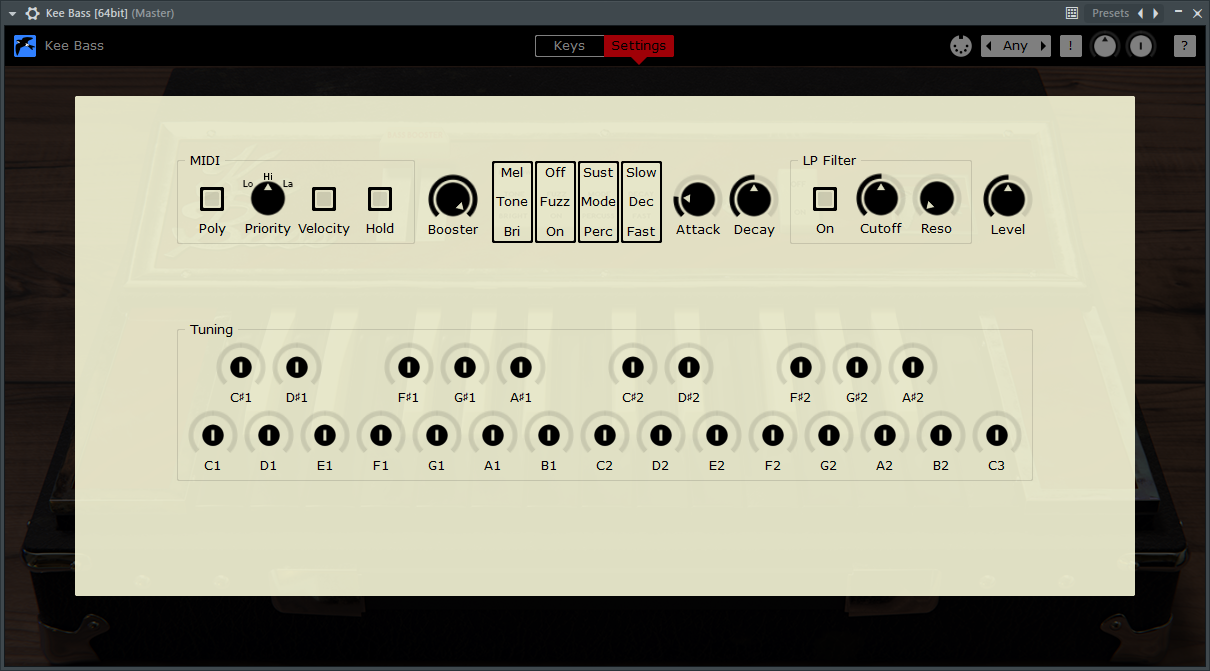The image size is (1210, 671).
Task: Click the Cutoff knob
Action: click(x=881, y=199)
